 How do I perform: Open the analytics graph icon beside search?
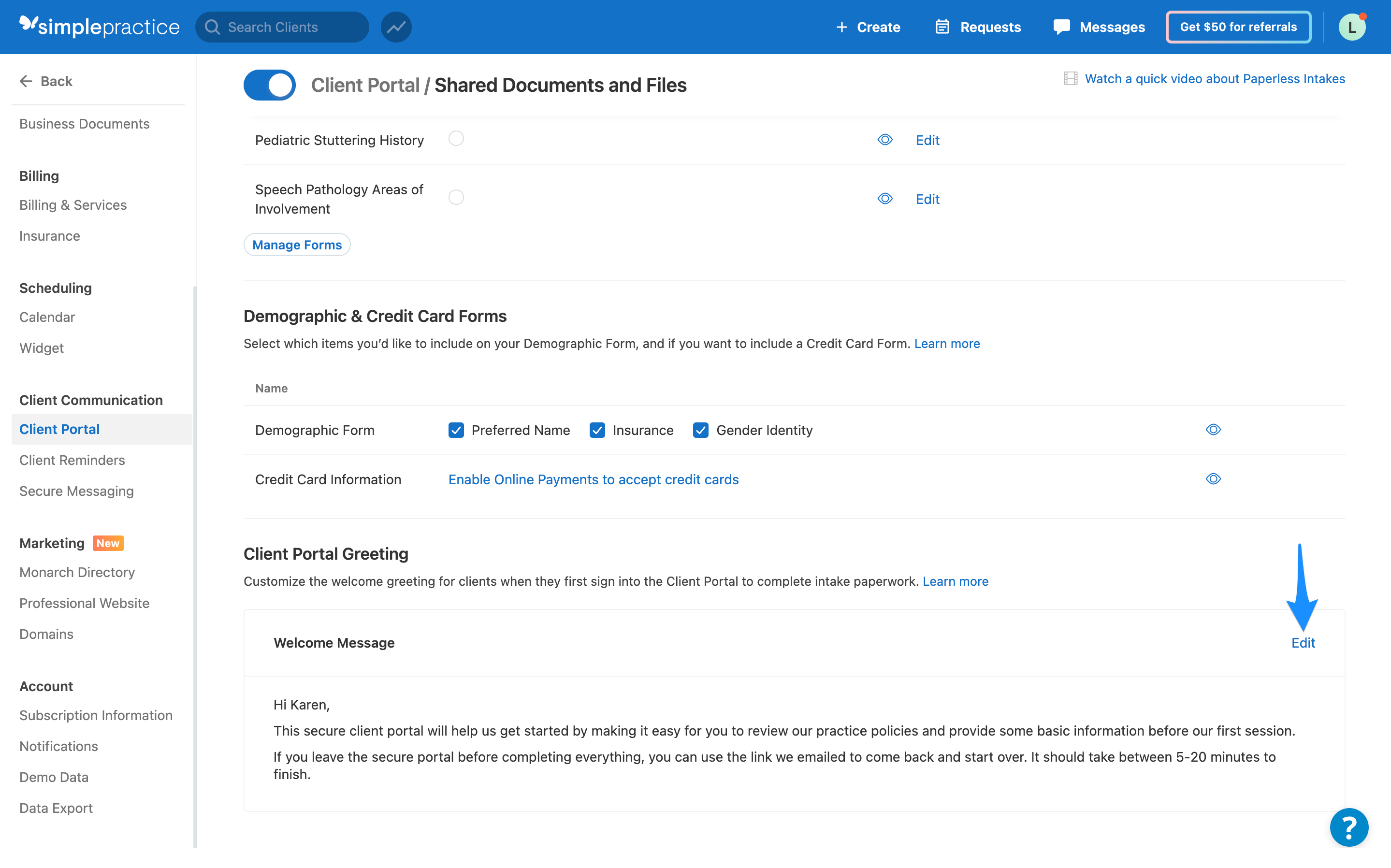(395, 27)
